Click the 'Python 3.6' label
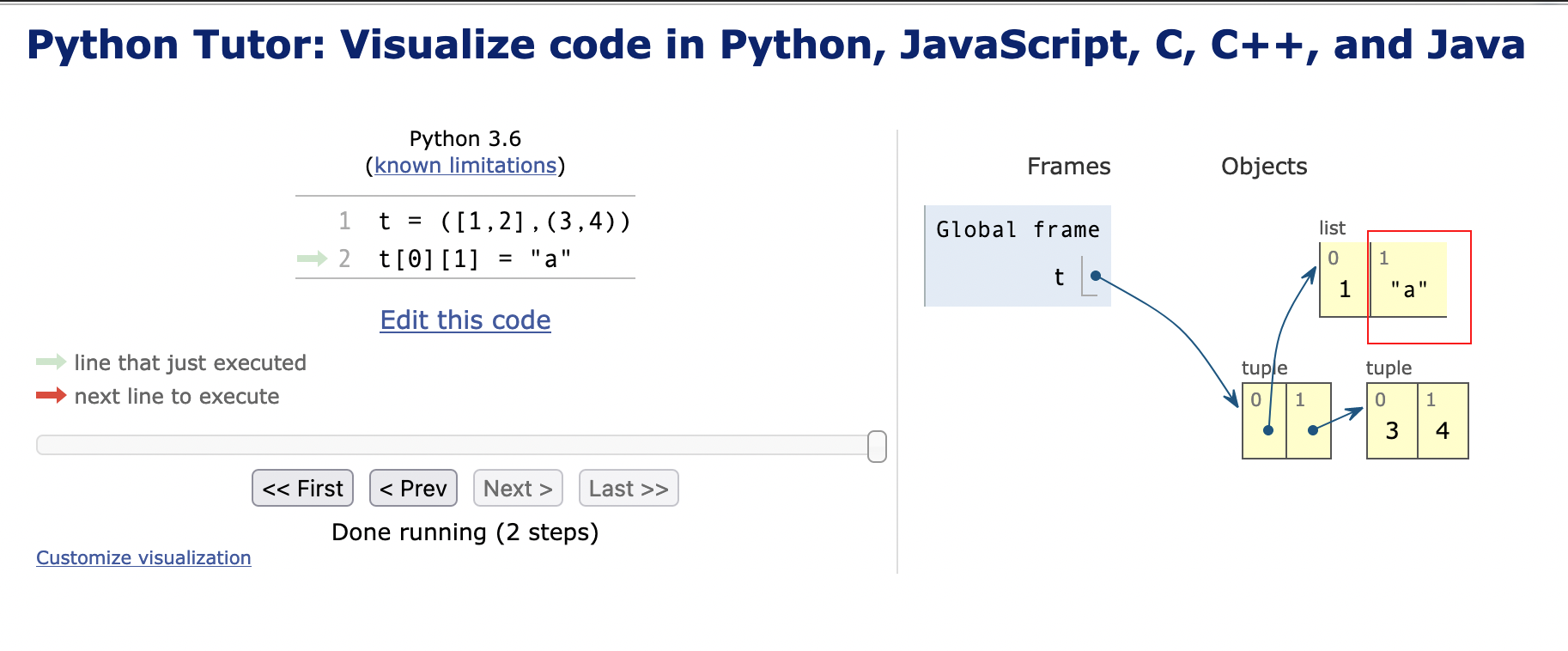This screenshot has height=651, width=1568. [x=465, y=138]
